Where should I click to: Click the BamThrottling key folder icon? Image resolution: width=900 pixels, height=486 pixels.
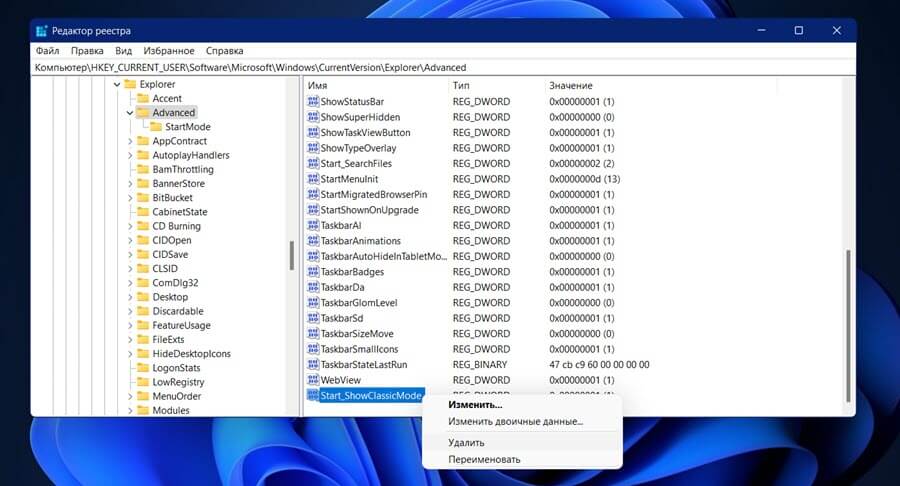[143, 169]
